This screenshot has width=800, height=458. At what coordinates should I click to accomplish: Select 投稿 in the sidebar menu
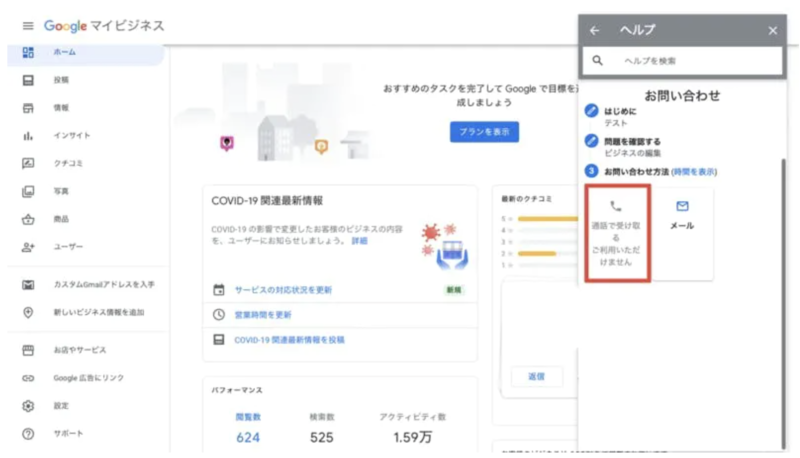pyautogui.click(x=61, y=80)
